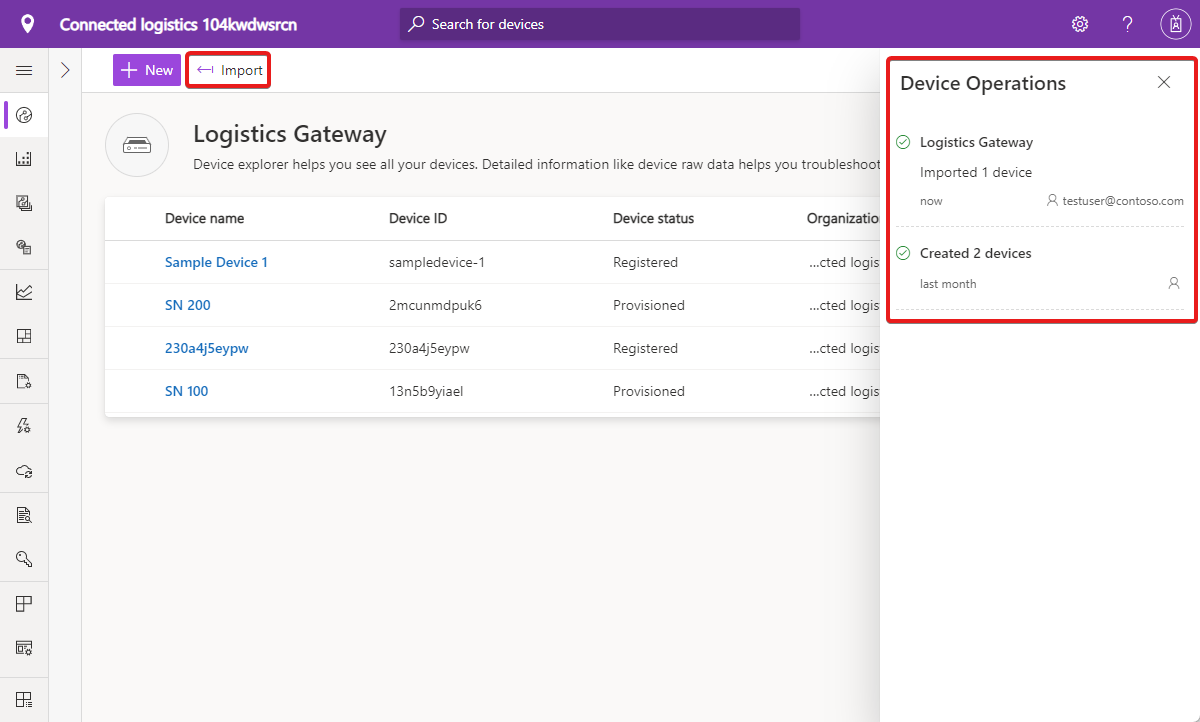Open Sample Device 1 link
This screenshot has width=1200, height=722.
click(x=216, y=262)
